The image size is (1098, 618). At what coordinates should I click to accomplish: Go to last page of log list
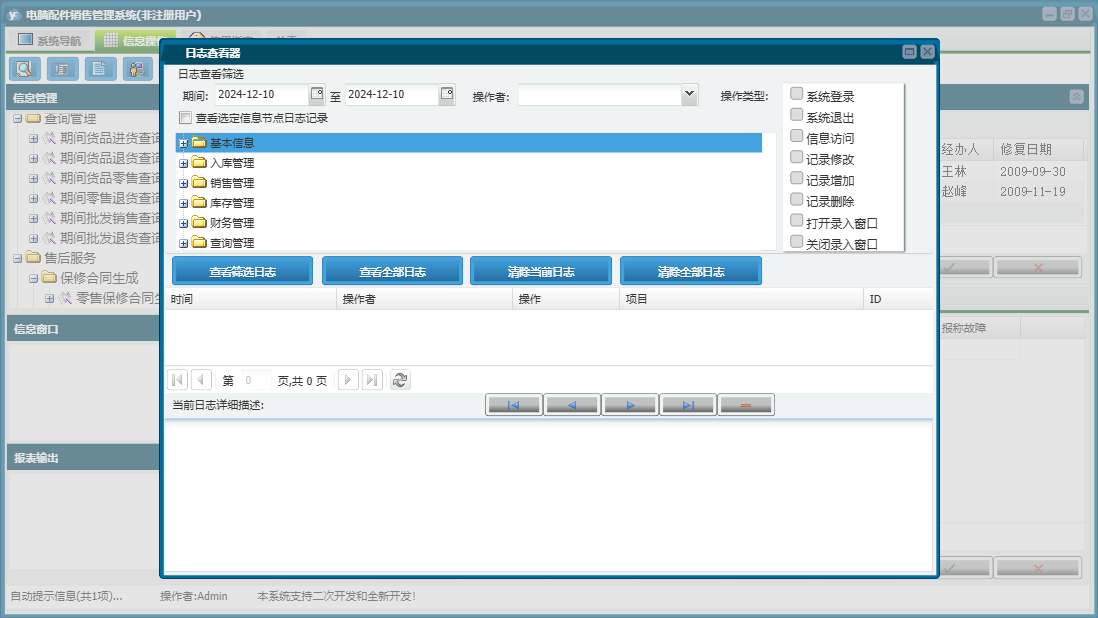tap(372, 380)
